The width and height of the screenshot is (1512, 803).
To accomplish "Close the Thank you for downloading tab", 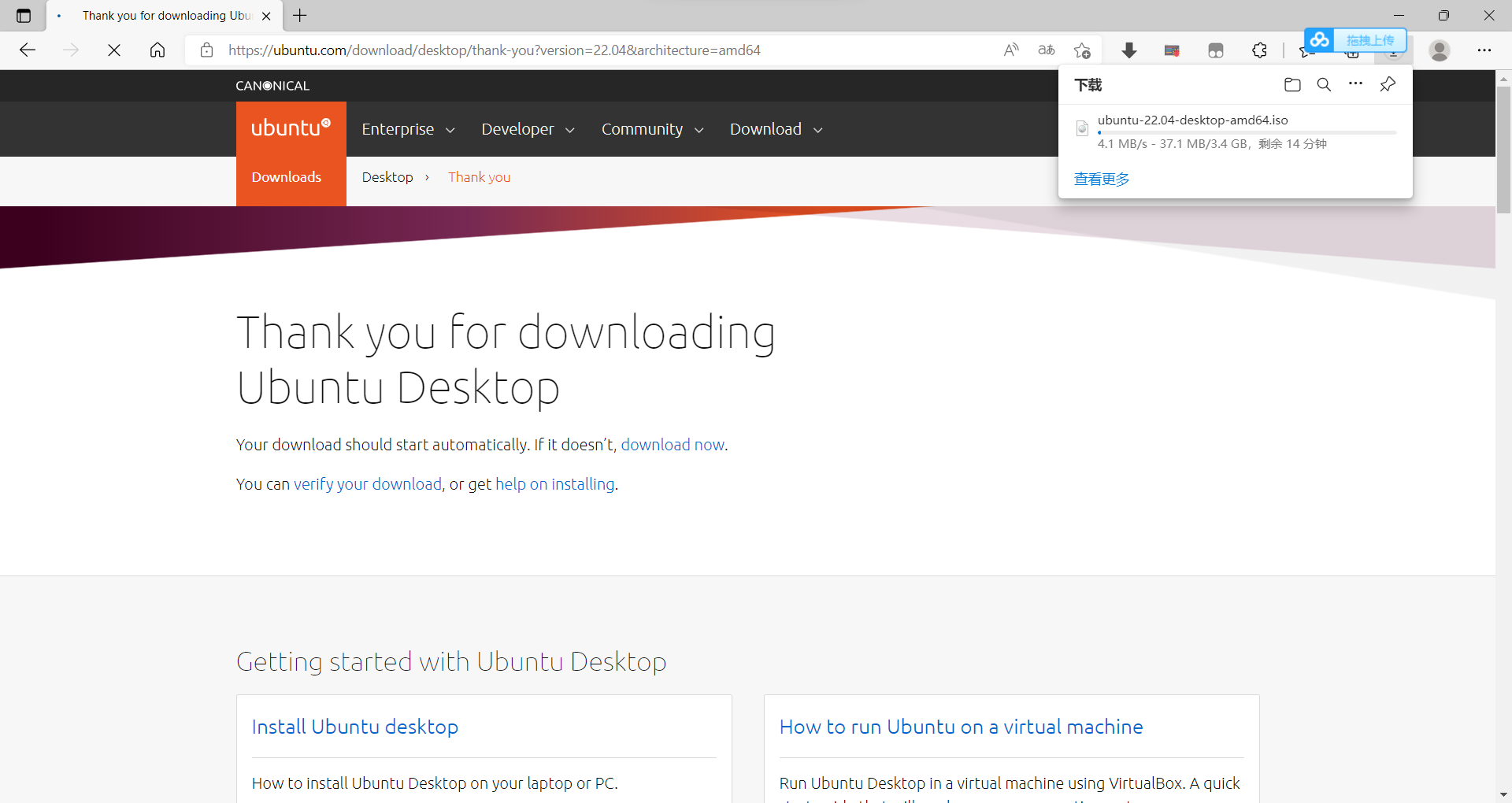I will 266,16.
